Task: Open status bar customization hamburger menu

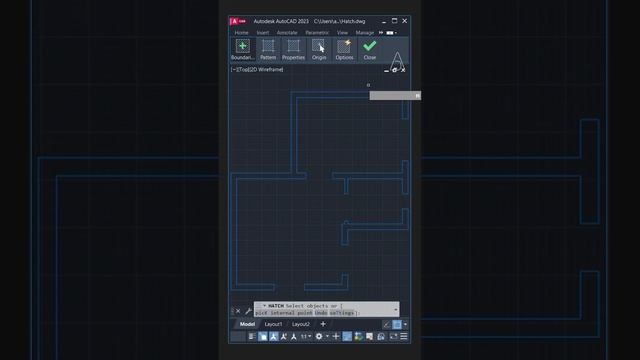Action: (404, 336)
